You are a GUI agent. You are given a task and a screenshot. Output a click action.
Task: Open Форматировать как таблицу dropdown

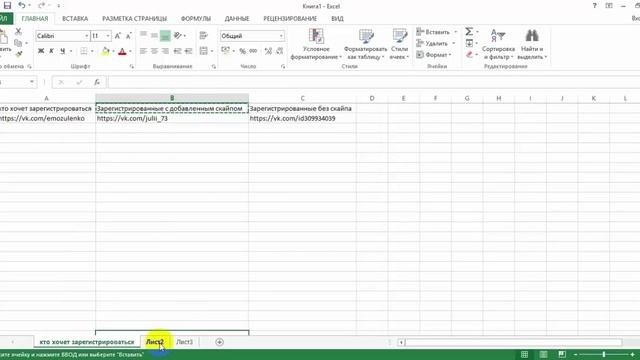[x=365, y=44]
